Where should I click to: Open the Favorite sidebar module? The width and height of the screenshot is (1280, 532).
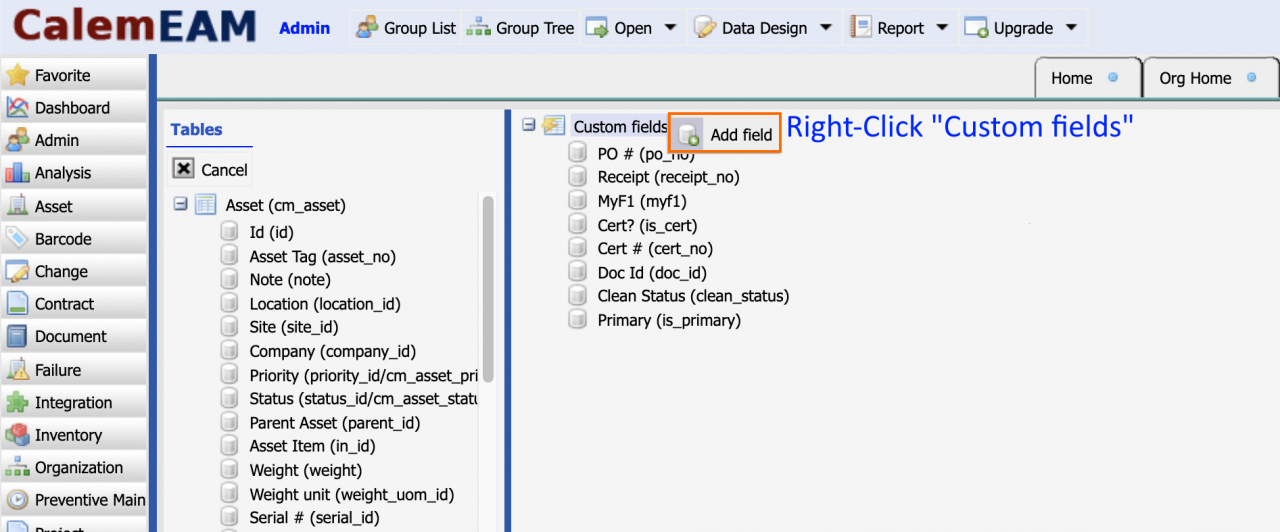tap(73, 75)
